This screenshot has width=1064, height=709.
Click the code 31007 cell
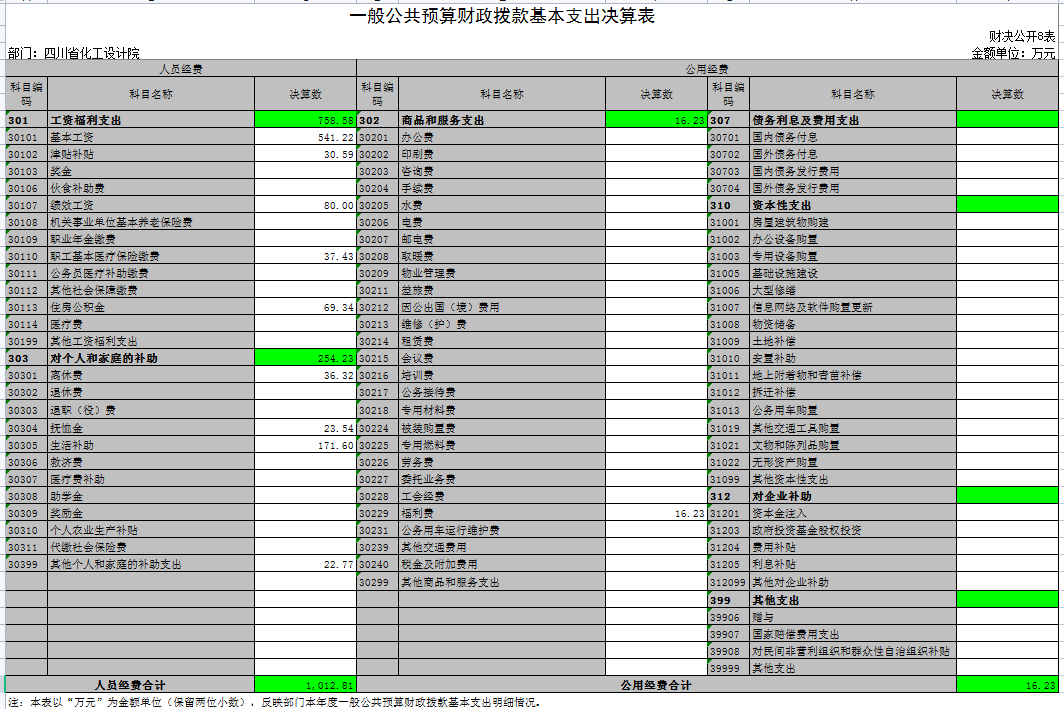click(x=728, y=307)
